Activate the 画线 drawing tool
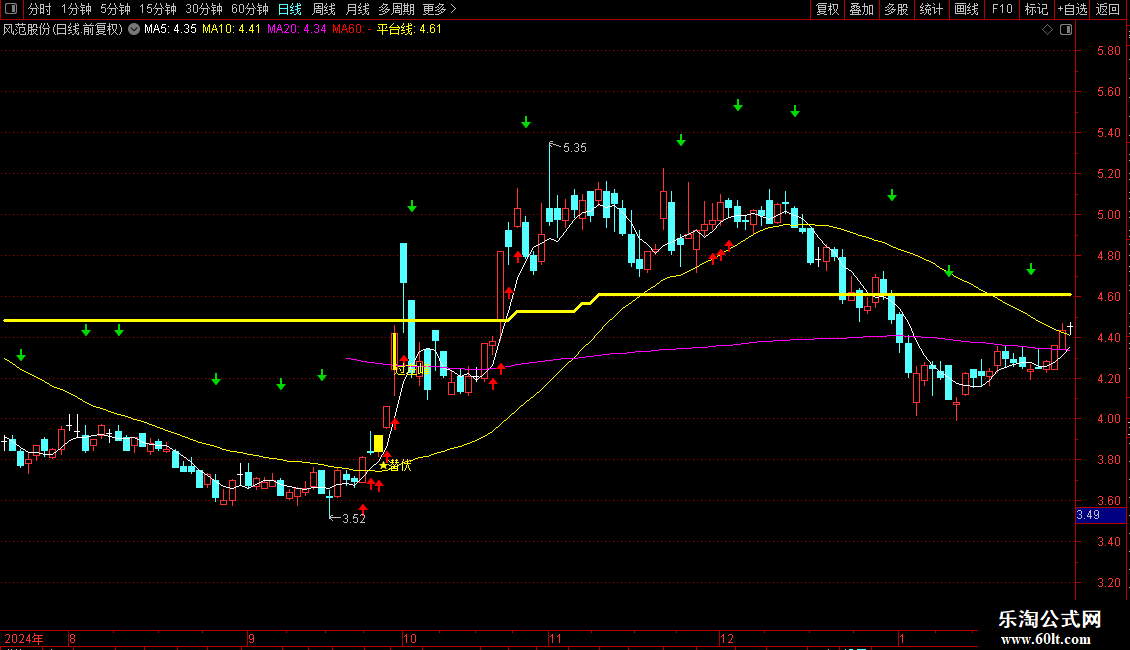1130x650 pixels. [966, 9]
